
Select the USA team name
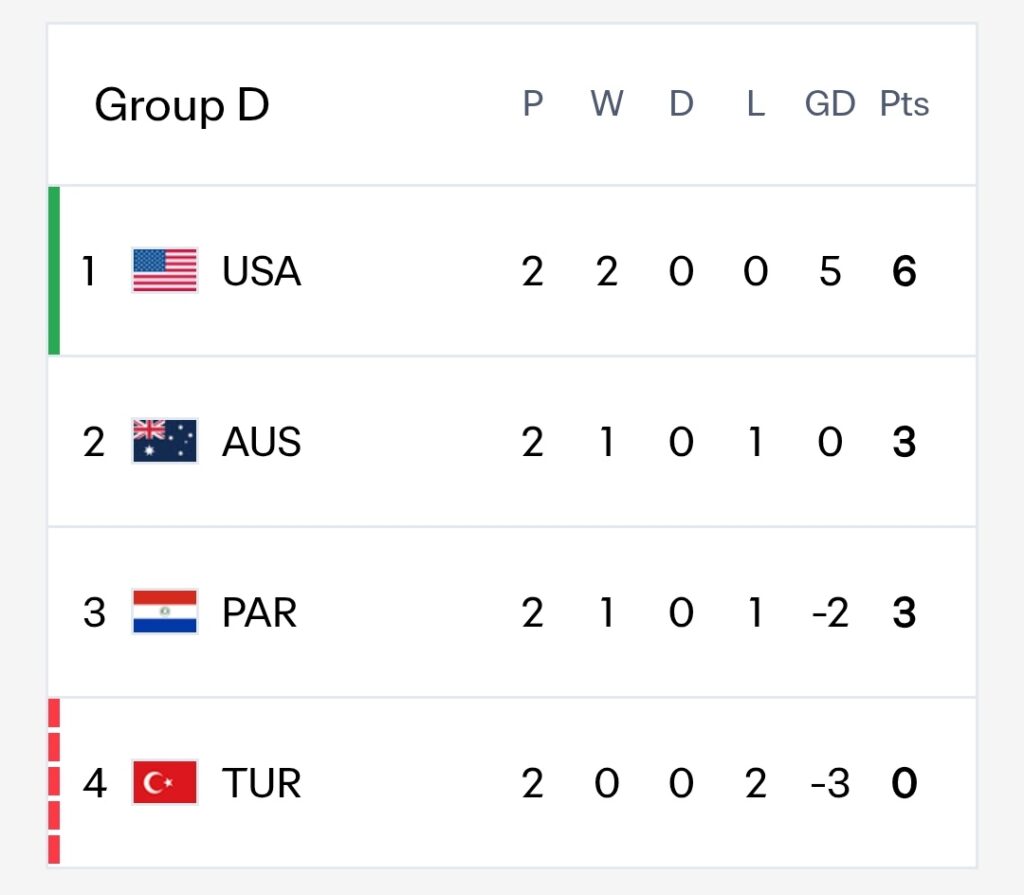pyautogui.click(x=261, y=271)
